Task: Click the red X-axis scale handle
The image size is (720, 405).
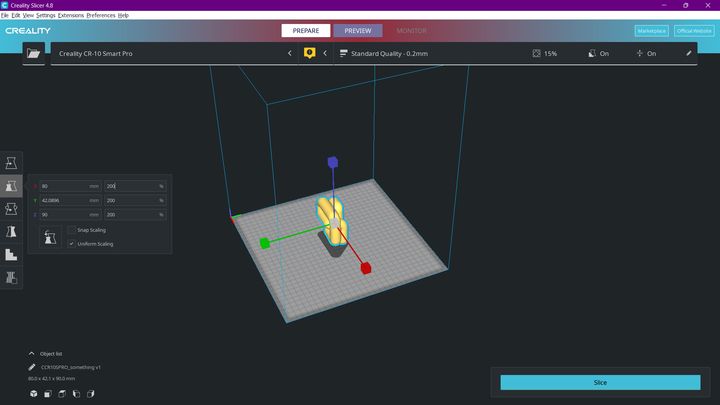Action: [366, 268]
